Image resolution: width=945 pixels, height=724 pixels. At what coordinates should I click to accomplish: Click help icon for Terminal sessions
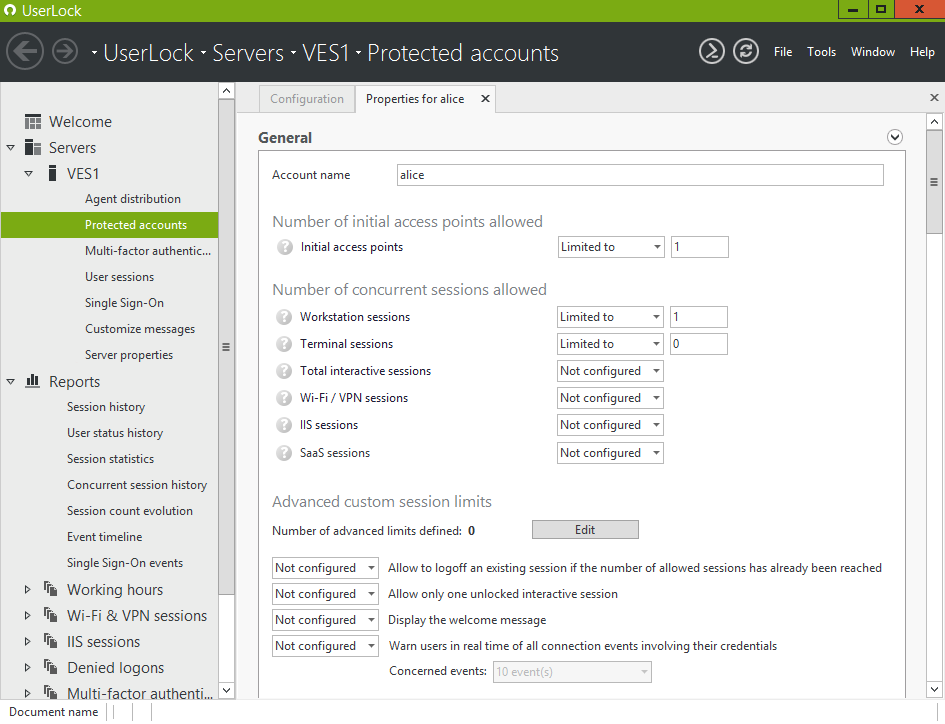point(284,344)
